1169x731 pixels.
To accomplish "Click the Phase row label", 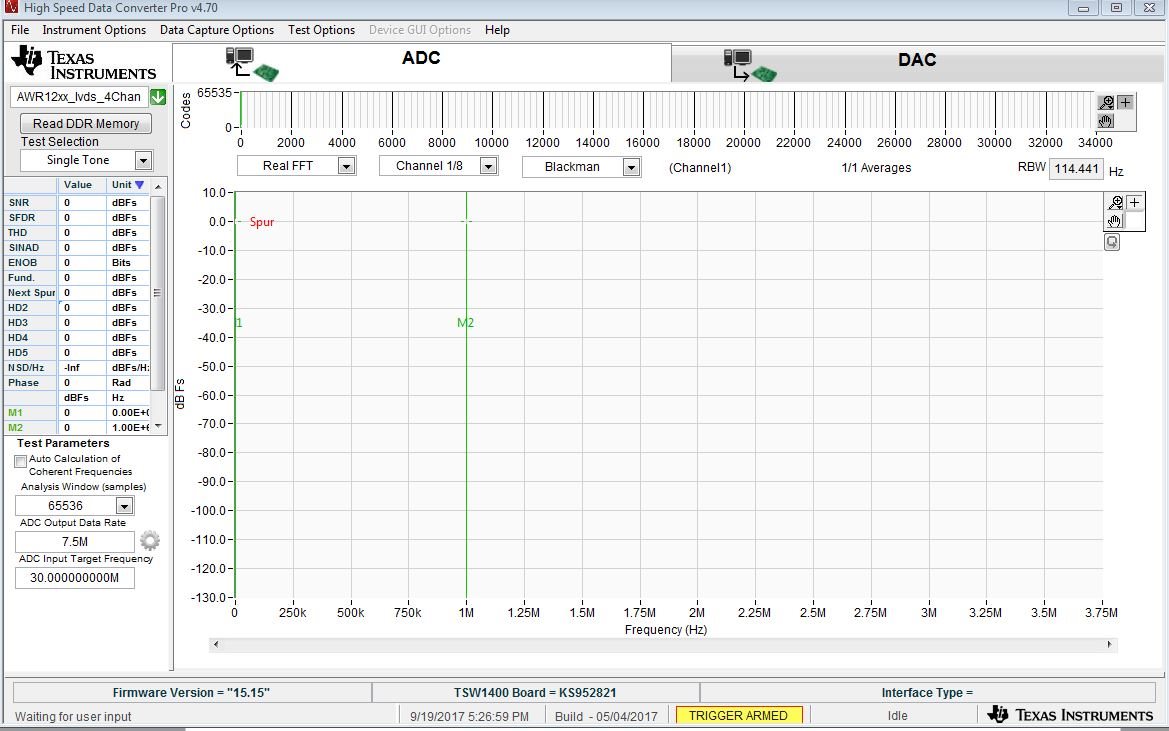I will coord(23,382).
